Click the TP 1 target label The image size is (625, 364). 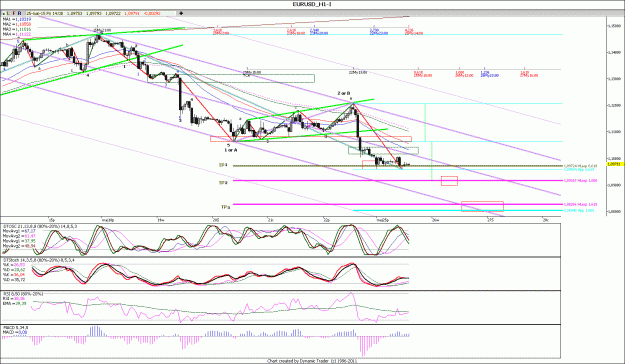tap(223, 165)
